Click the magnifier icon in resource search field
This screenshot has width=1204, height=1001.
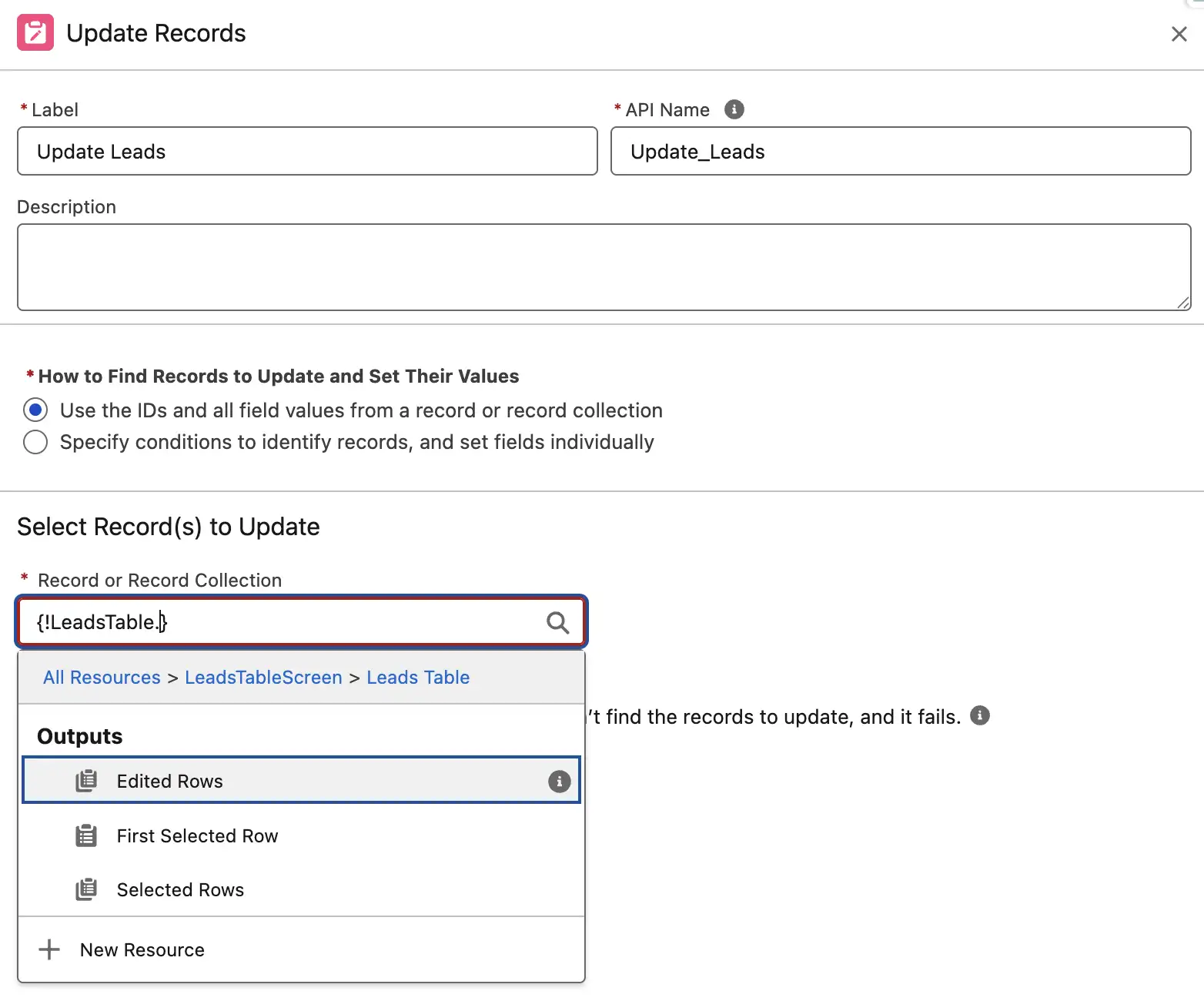click(x=557, y=622)
